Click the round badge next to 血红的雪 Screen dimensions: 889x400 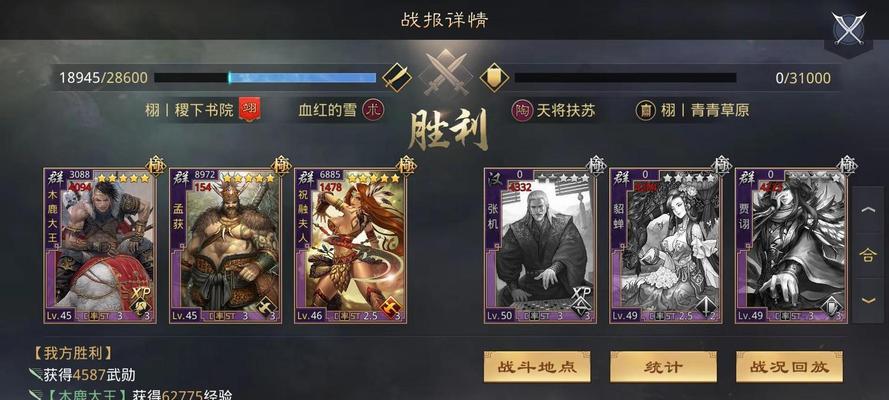[x=373, y=110]
